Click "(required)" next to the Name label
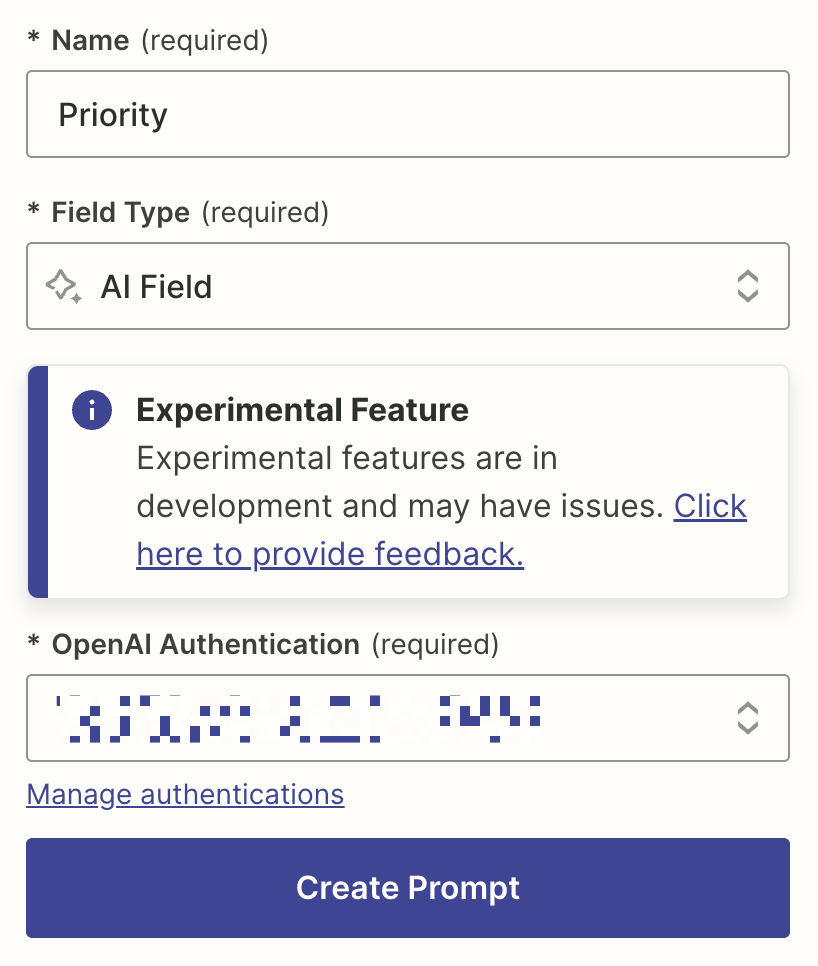Screen dimensions: 818x966 click(x=205, y=41)
